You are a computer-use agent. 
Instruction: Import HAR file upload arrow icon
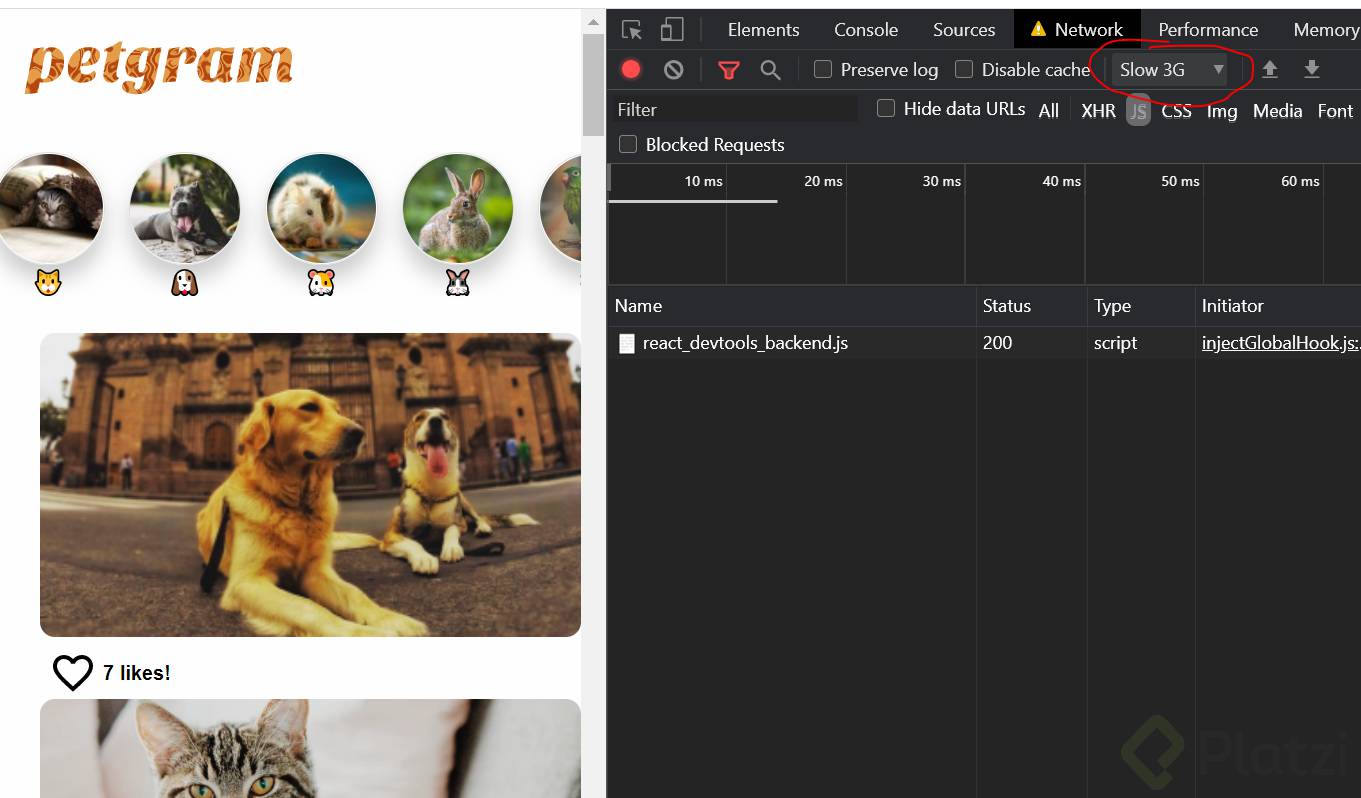(x=1270, y=69)
